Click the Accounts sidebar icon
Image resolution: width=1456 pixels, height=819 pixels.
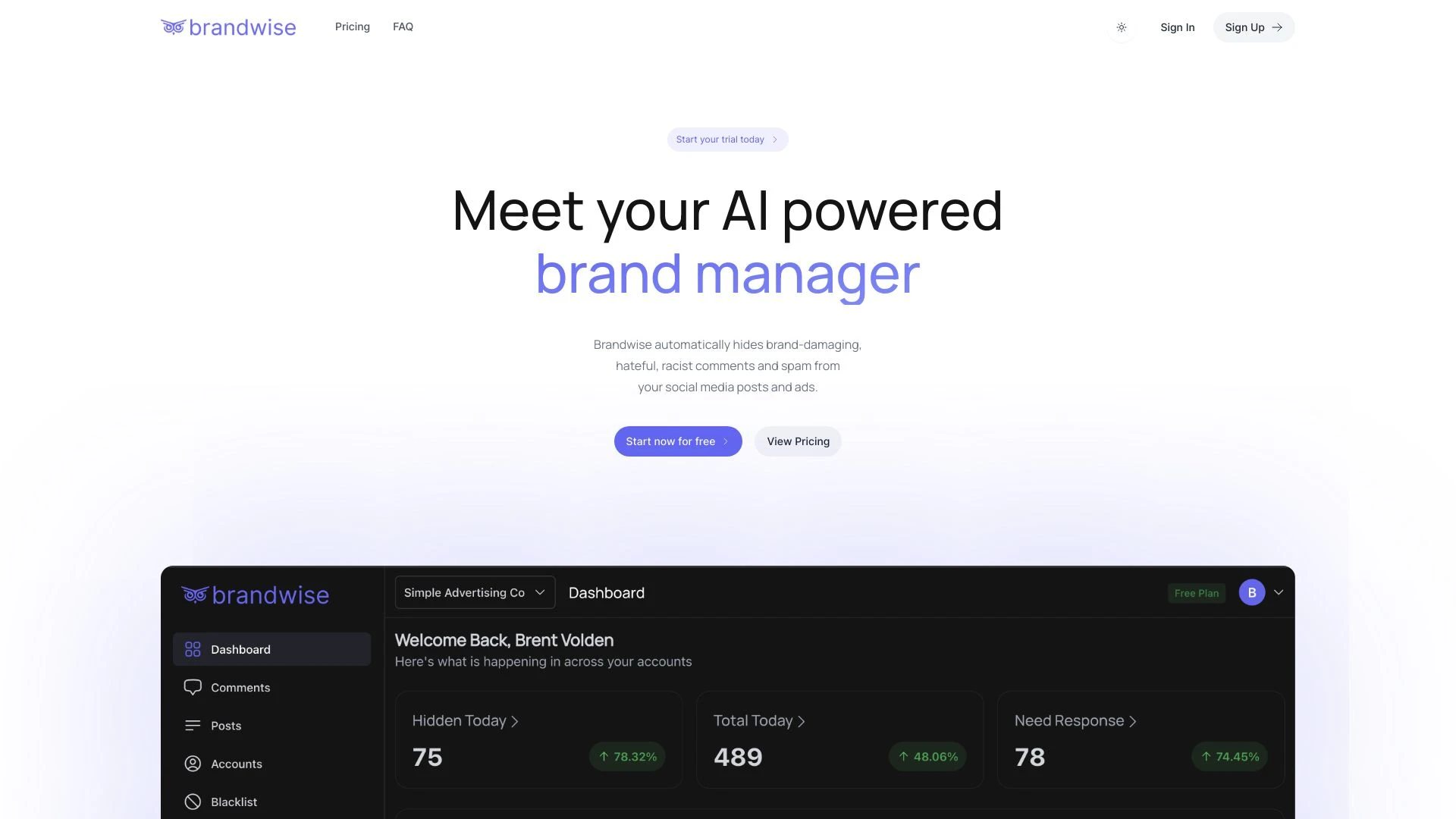(x=192, y=764)
